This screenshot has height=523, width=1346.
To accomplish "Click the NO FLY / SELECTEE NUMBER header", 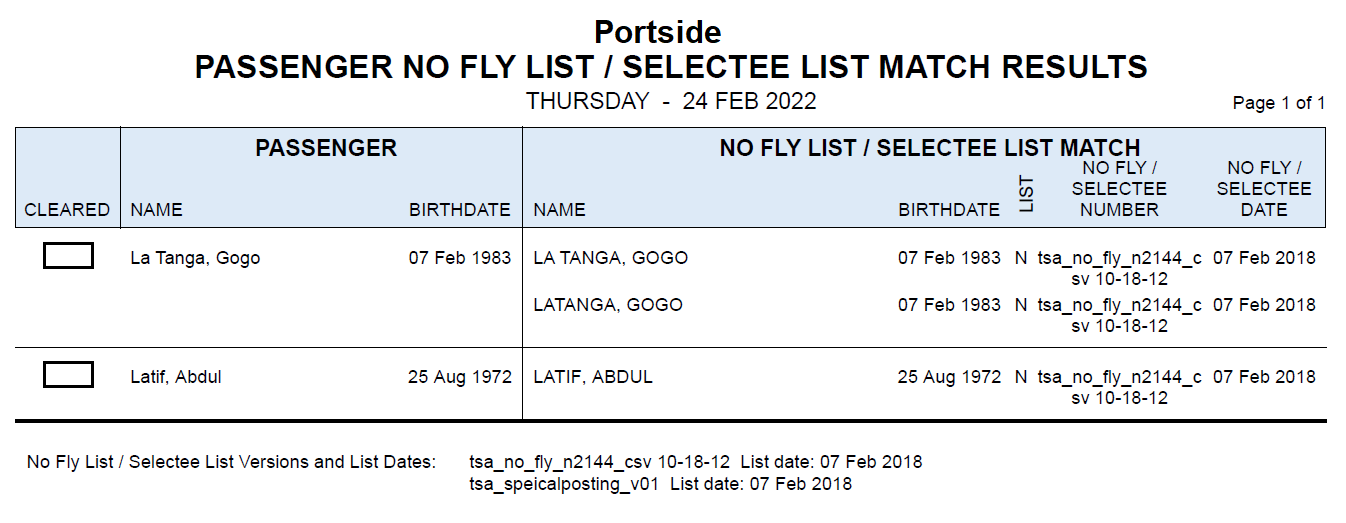I will (1119, 189).
